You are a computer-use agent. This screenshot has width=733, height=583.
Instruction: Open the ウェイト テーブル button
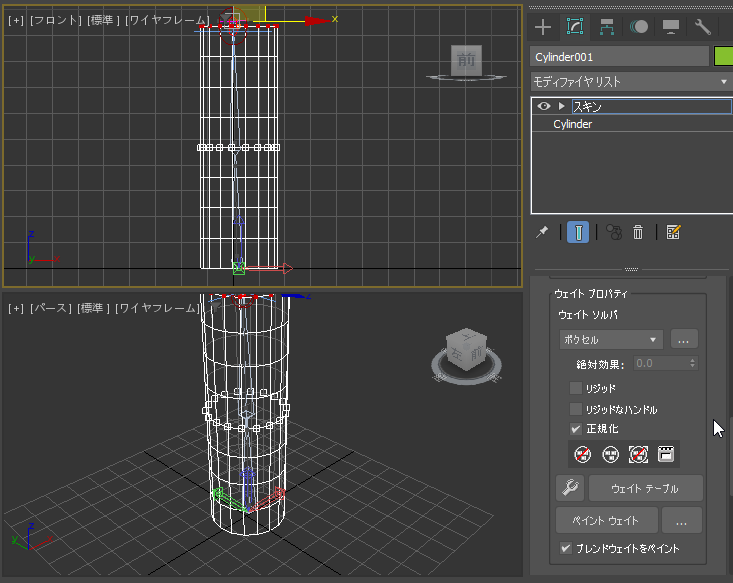pyautogui.click(x=645, y=488)
